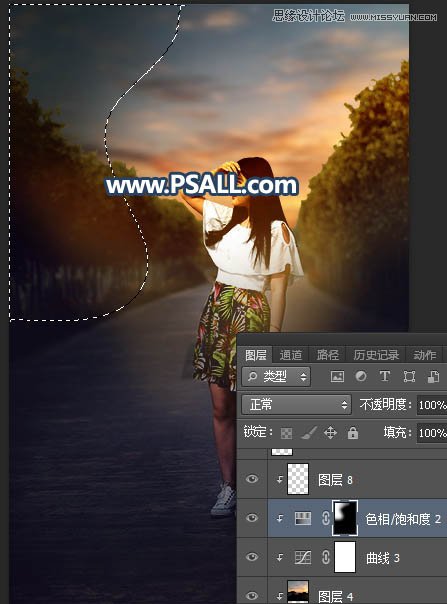
Task: Click Curves adjustment icon on 曲线 3
Action: point(303,557)
